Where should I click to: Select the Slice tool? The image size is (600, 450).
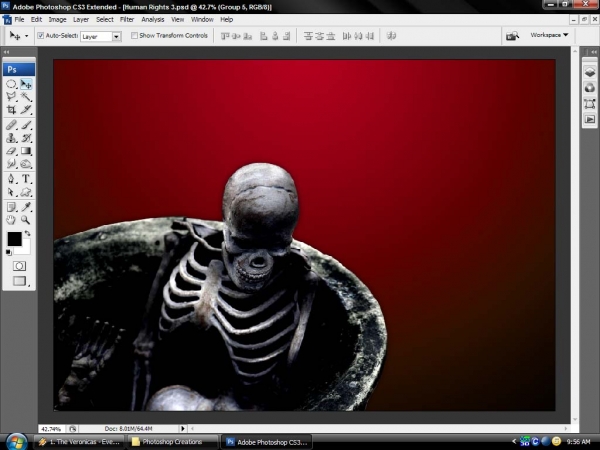(x=26, y=109)
